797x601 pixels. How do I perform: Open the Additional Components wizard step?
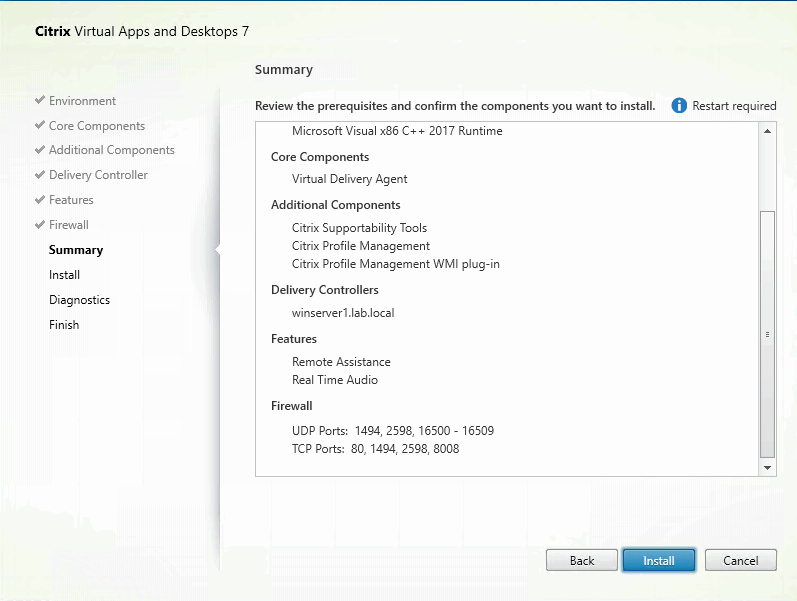point(112,150)
